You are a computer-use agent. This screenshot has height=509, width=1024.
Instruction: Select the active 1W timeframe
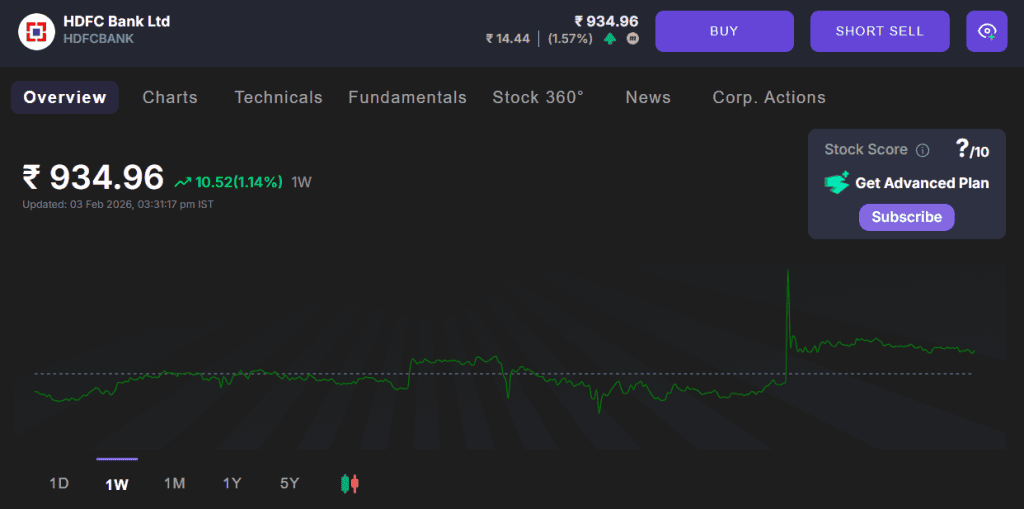[117, 484]
